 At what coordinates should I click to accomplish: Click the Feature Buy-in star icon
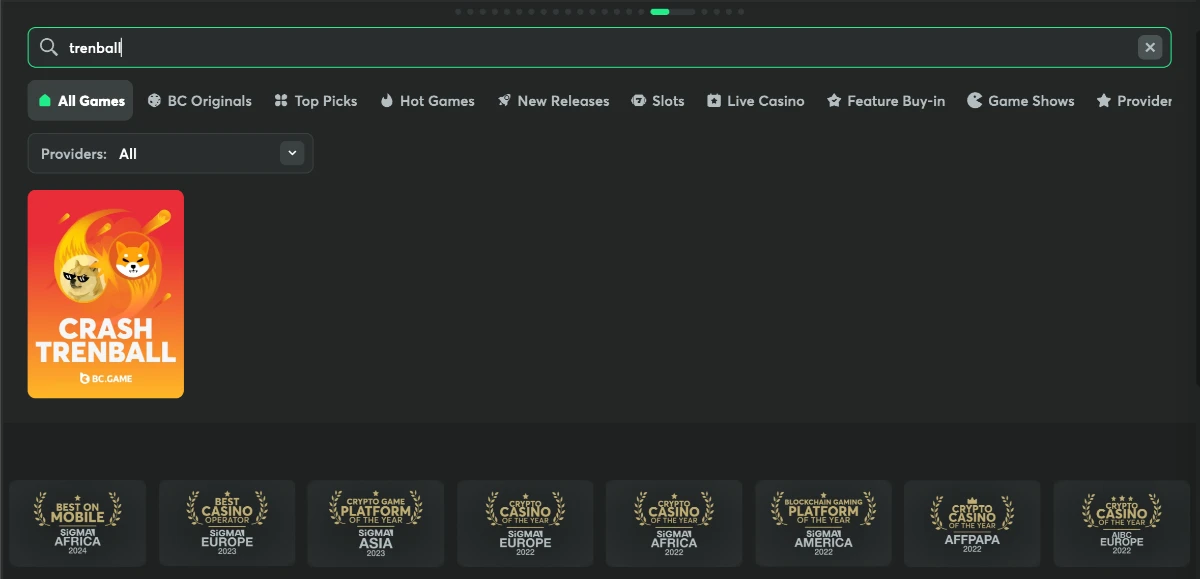[834, 101]
